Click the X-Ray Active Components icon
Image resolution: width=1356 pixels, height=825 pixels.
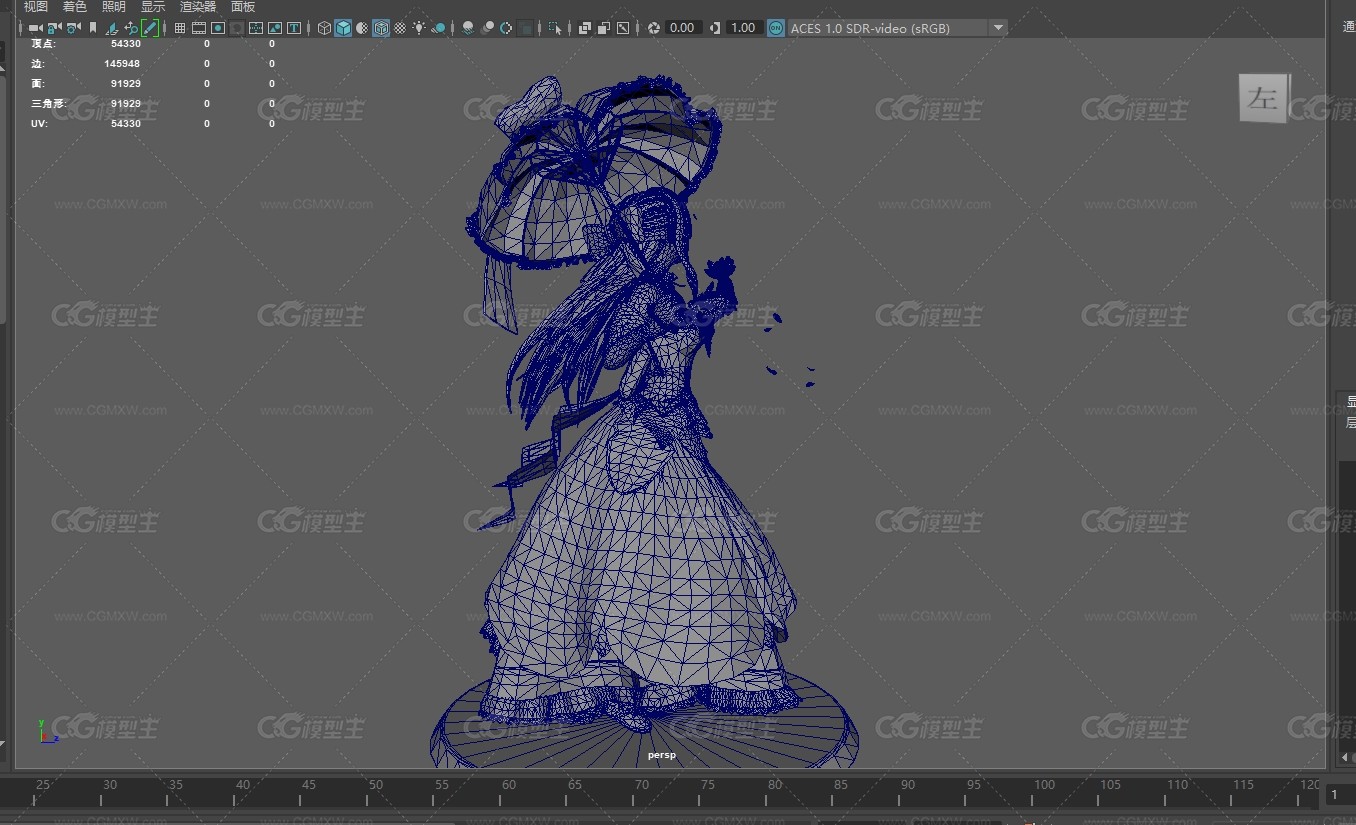pyautogui.click(x=603, y=28)
